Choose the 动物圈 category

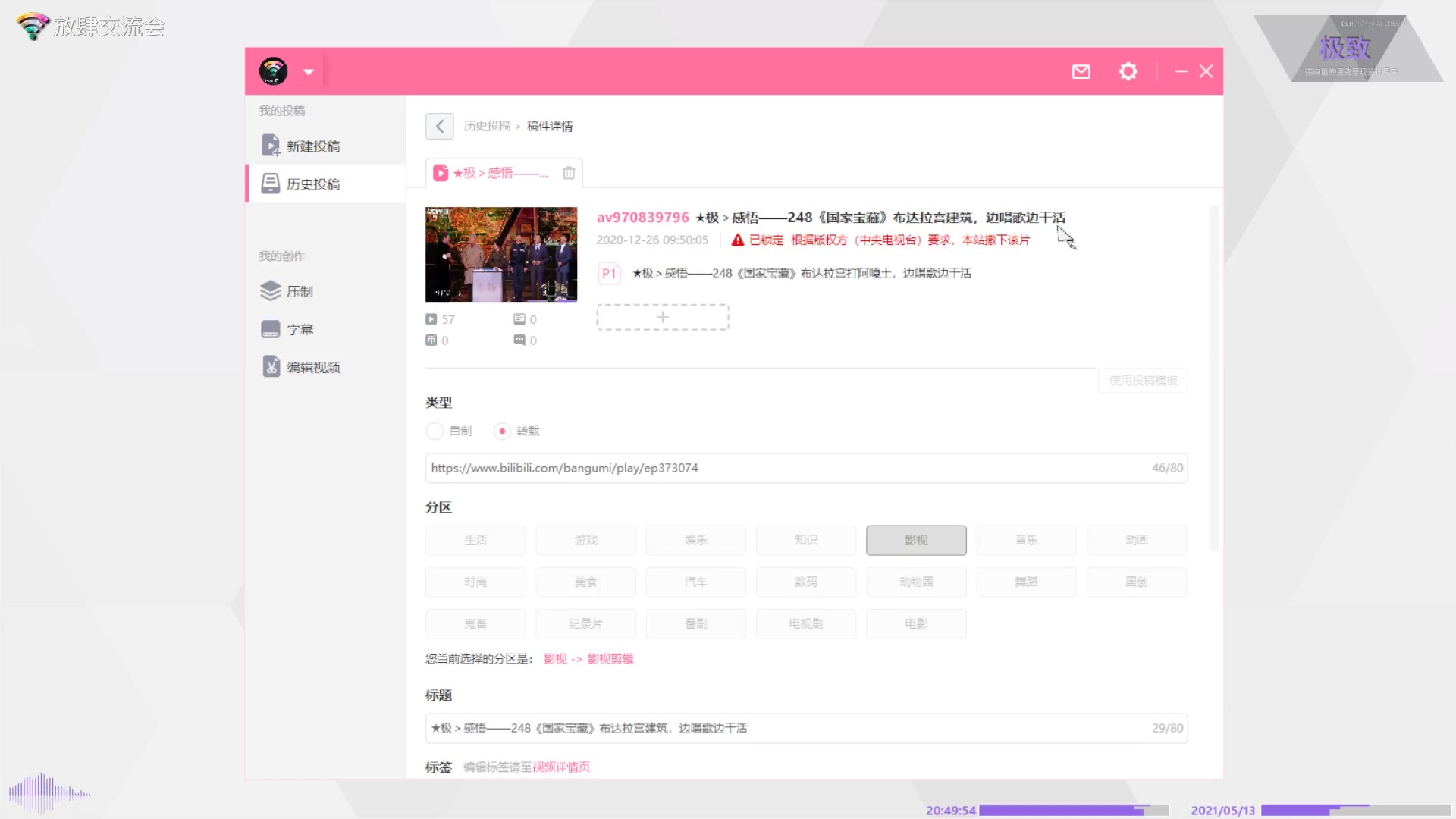[x=916, y=582]
